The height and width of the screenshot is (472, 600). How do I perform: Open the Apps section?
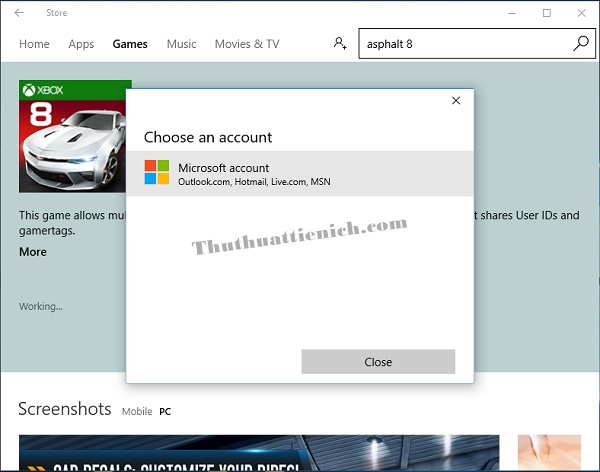[81, 44]
